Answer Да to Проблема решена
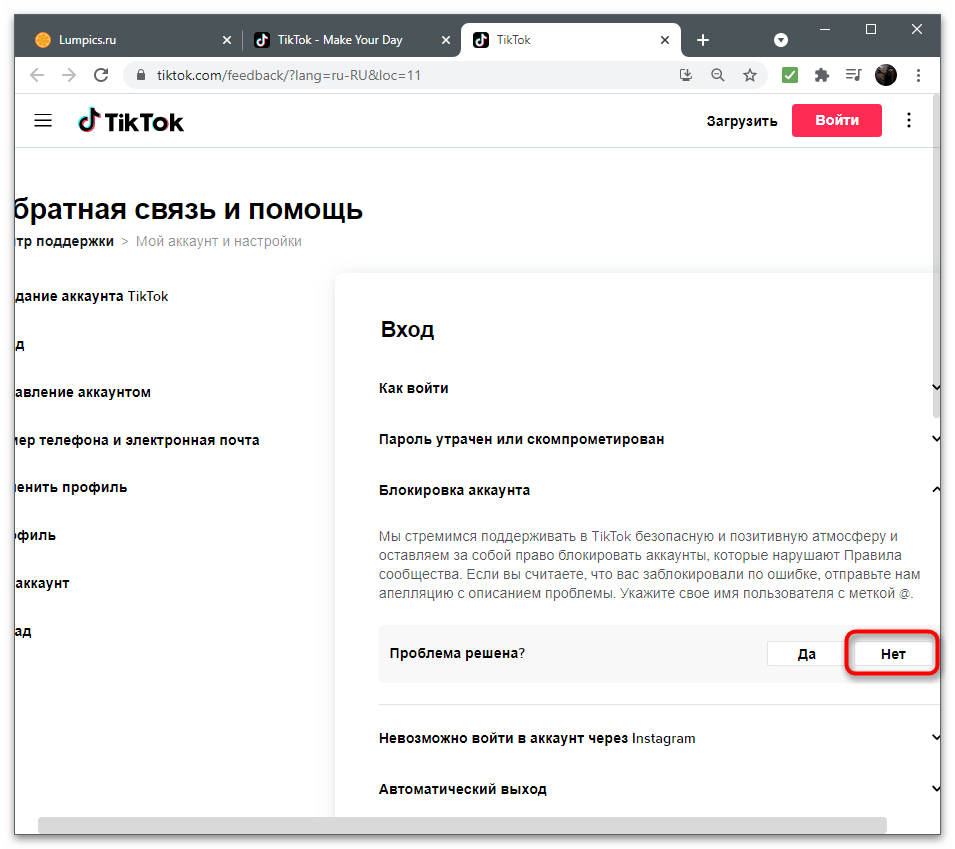The width and height of the screenshot is (955, 849). pos(806,653)
